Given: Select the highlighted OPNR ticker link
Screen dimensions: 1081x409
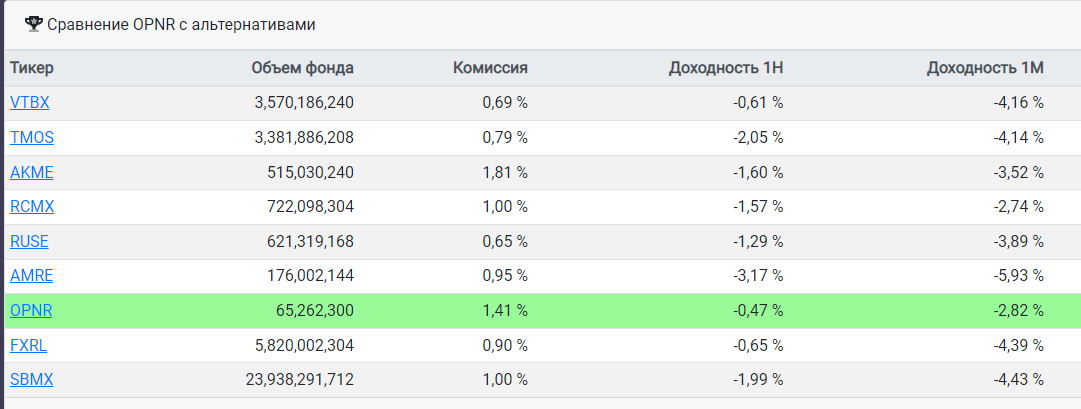Looking at the screenshot, I should (31, 311).
